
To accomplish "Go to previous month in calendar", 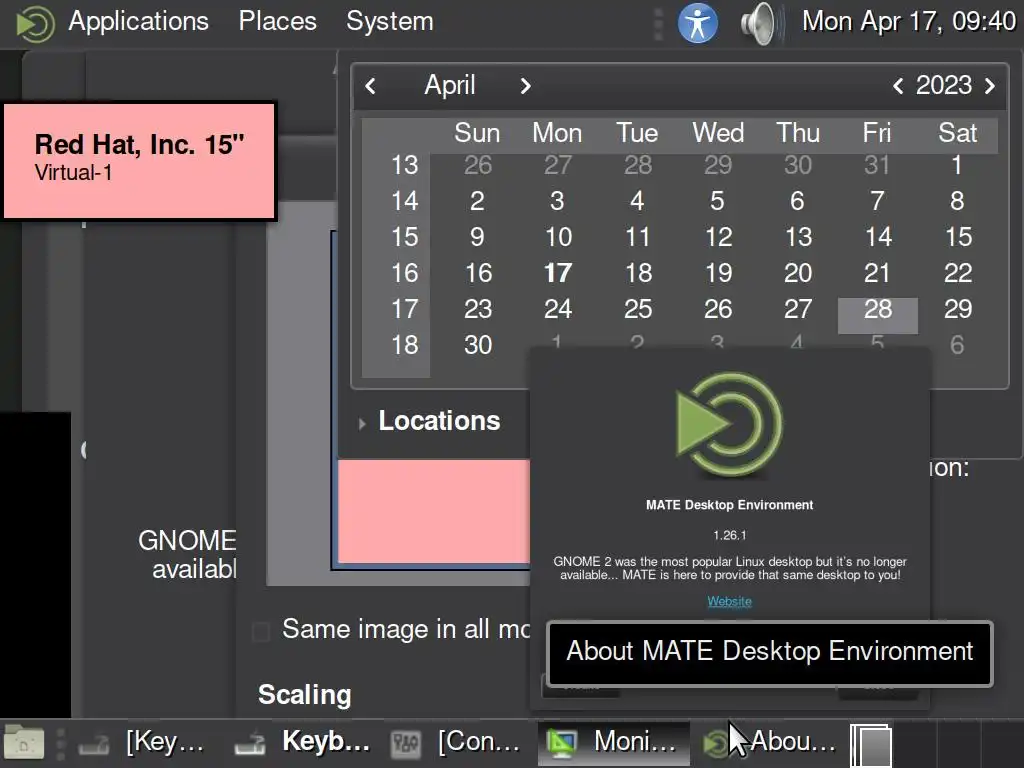I will (371, 86).
